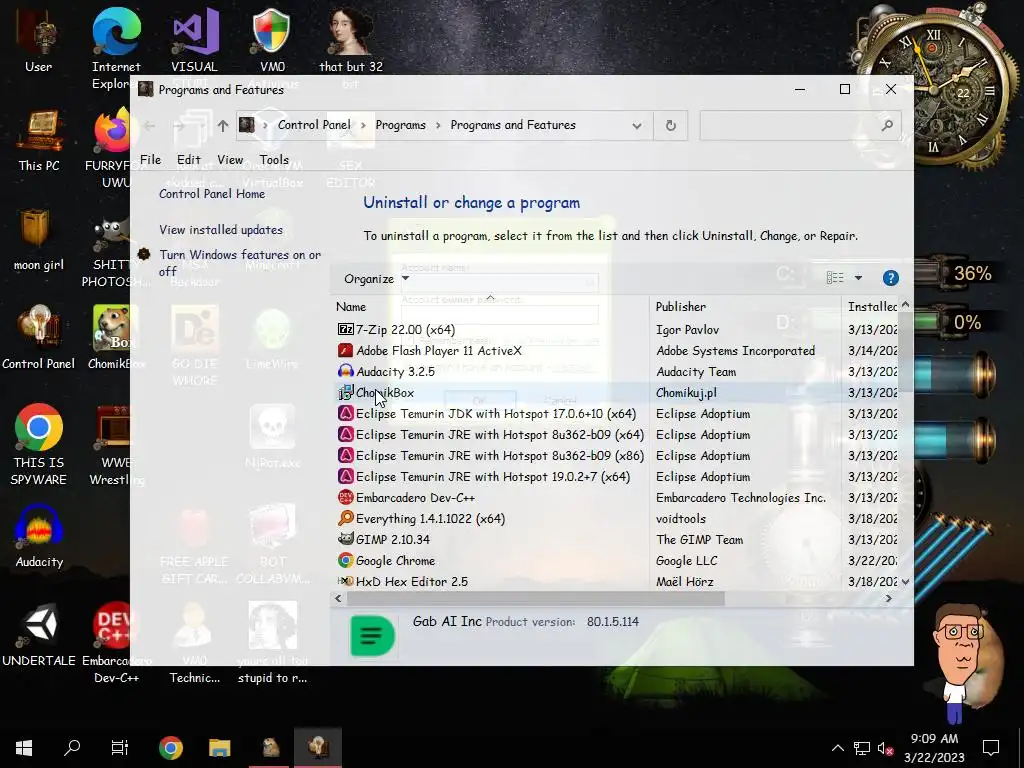1024x768 pixels.
Task: Open Task View on taskbar
Action: pyautogui.click(x=120, y=747)
